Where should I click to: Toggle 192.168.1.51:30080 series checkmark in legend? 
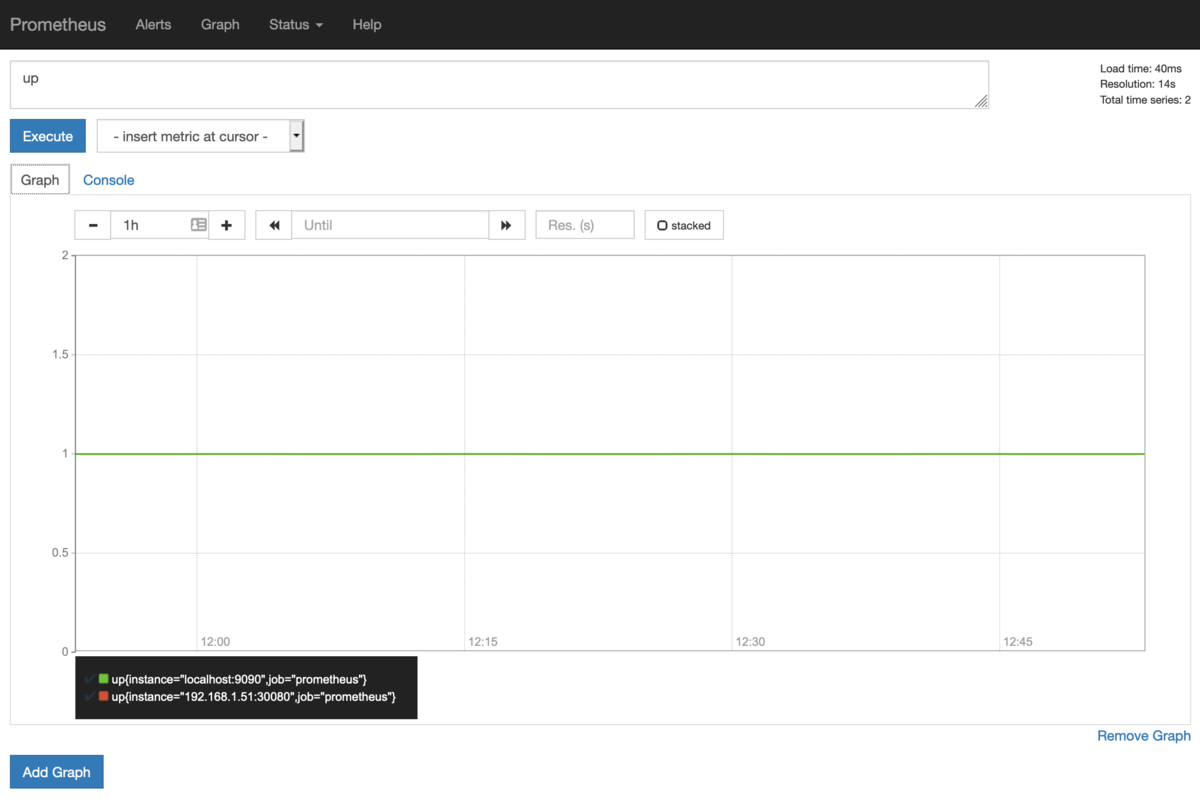[90, 696]
